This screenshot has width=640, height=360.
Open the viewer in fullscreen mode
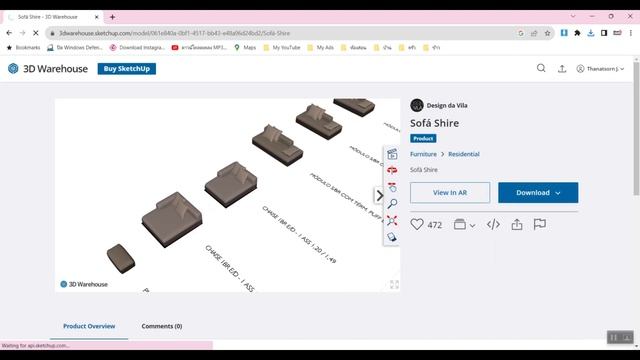pyautogui.click(x=394, y=284)
